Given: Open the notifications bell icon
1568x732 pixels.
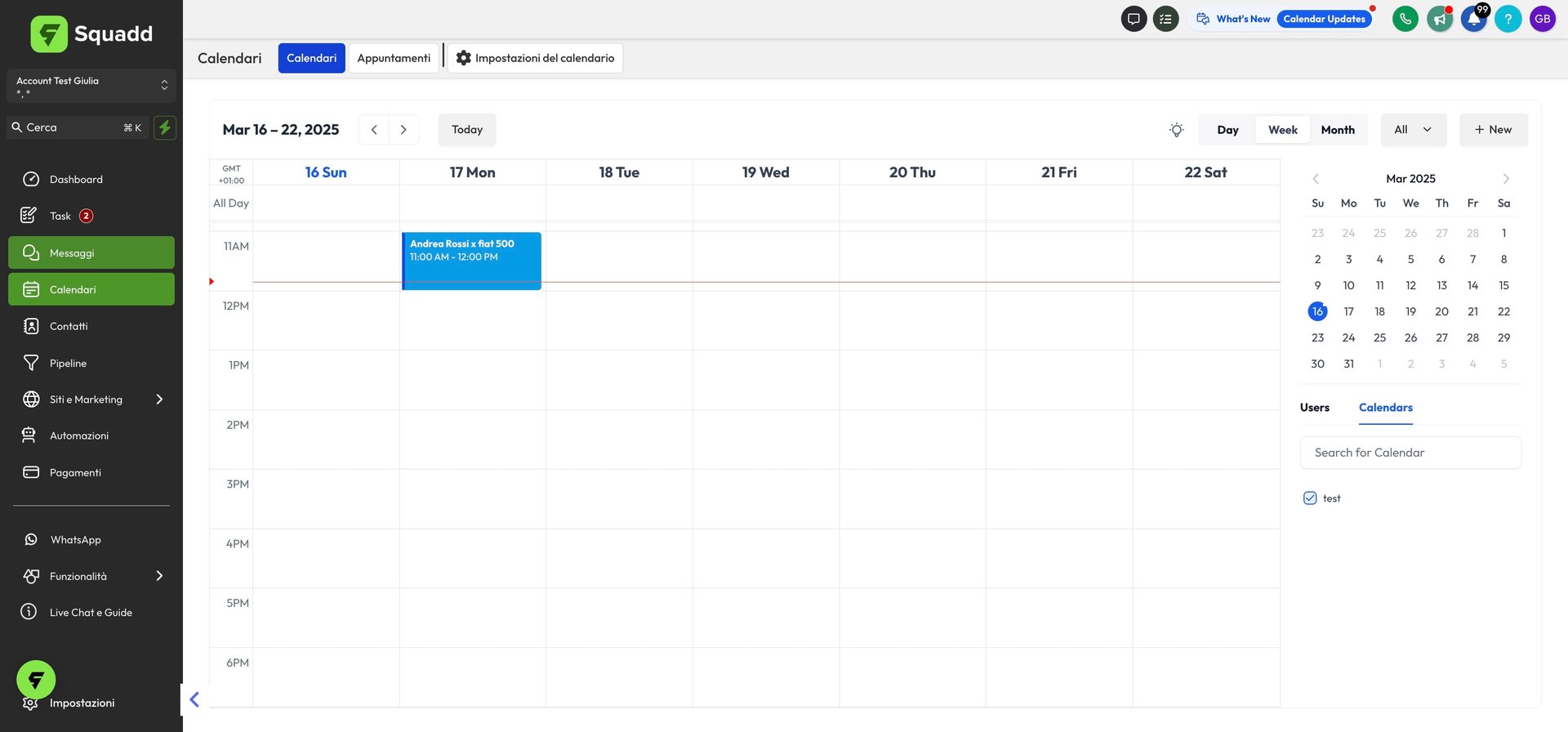Looking at the screenshot, I should pos(1473,19).
